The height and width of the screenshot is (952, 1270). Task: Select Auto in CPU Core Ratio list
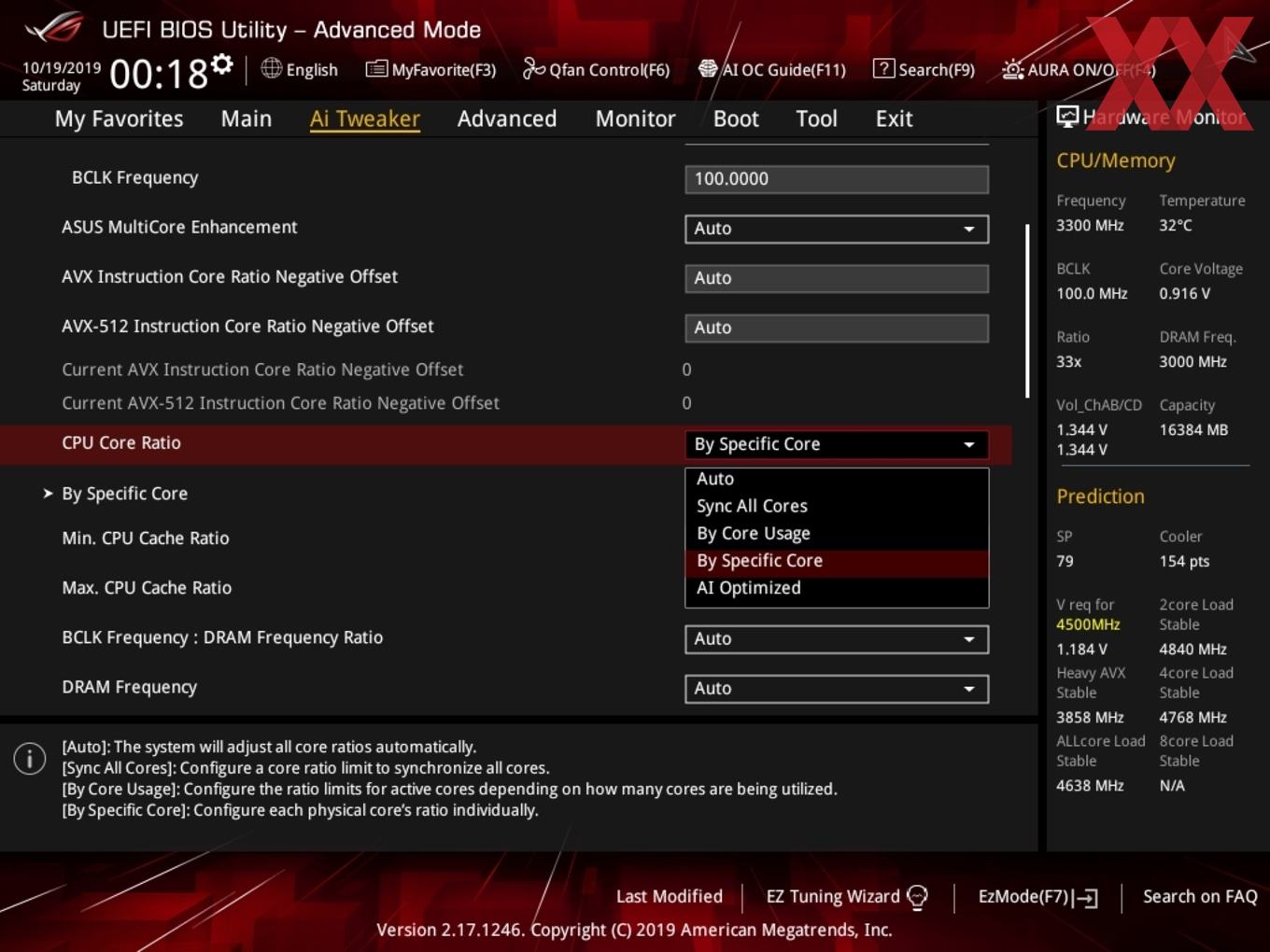[x=837, y=479]
